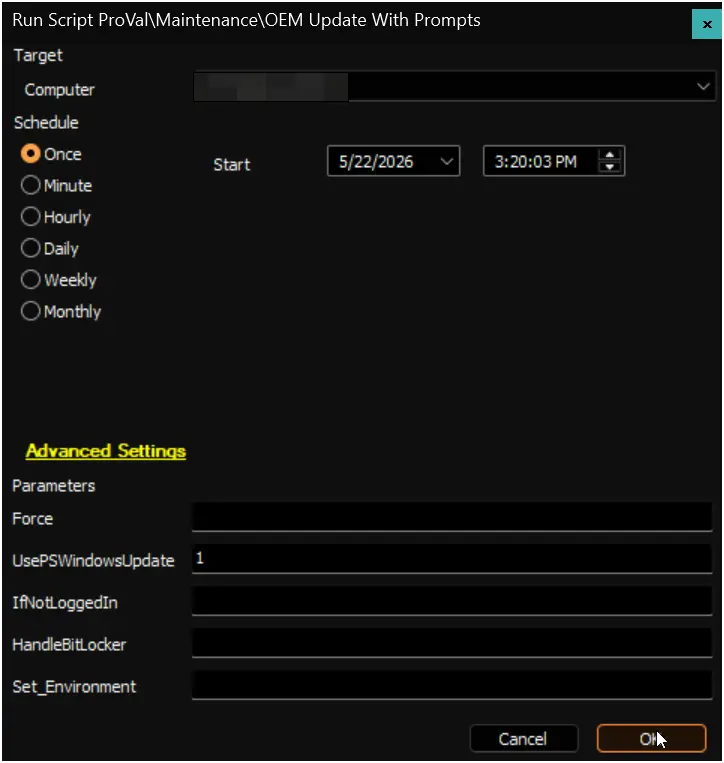
Task: Cancel the Run Script dialog
Action: [524, 739]
